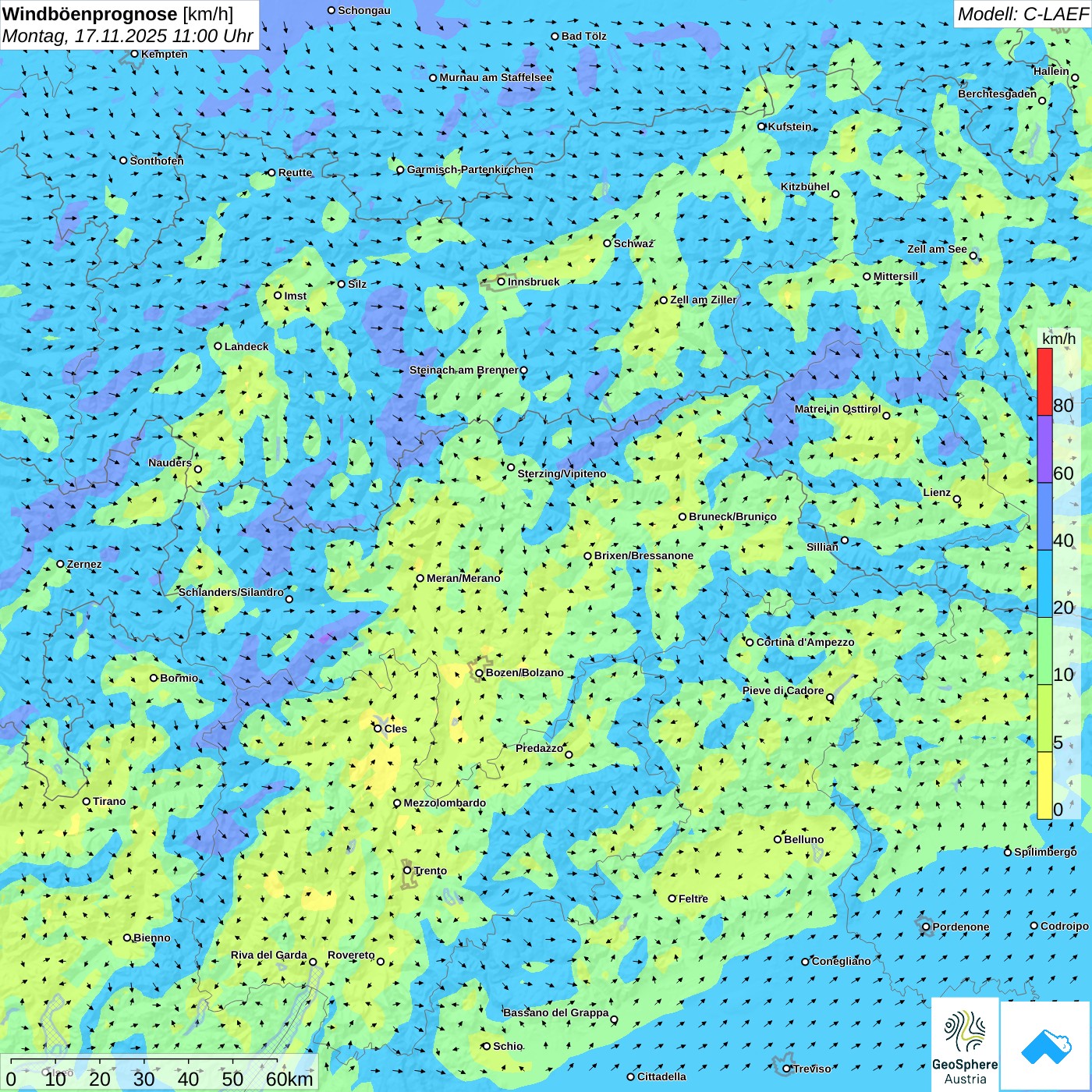Click the Schongau label
Image resolution: width=1092 pixels, height=1092 pixels.
[x=364, y=10]
